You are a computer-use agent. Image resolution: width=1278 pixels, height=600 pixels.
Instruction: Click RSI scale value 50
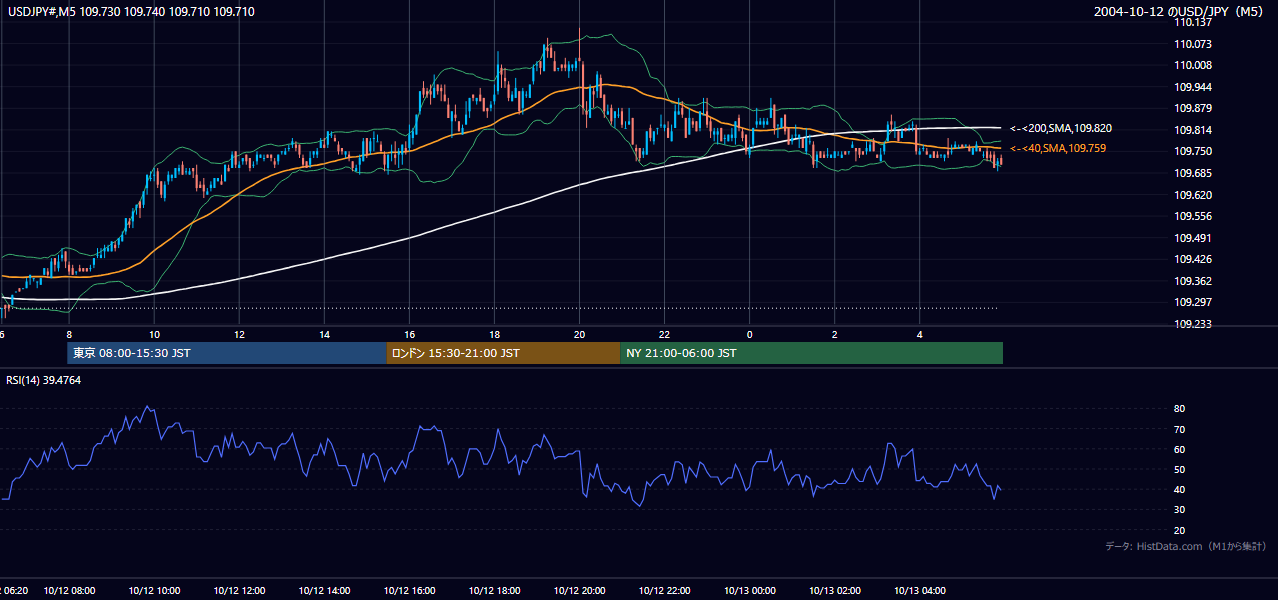1179,469
